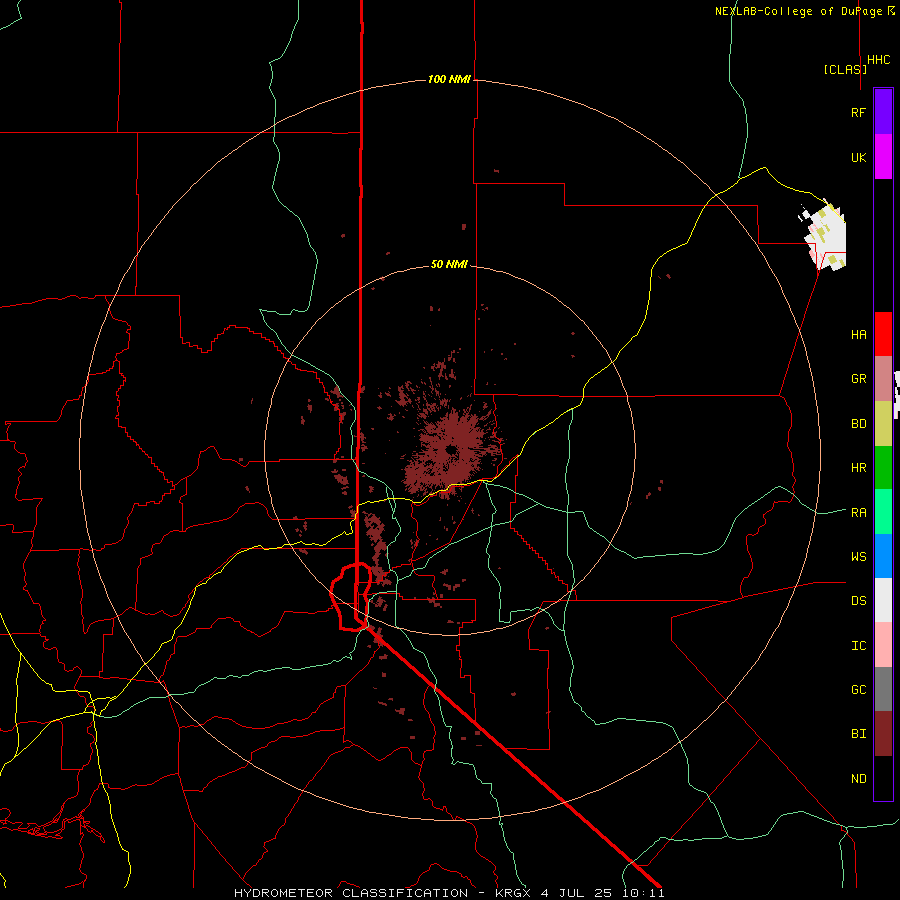
Task: Click the HYDROMETEOR CLASSIFICATION title text
Action: (x=351, y=893)
